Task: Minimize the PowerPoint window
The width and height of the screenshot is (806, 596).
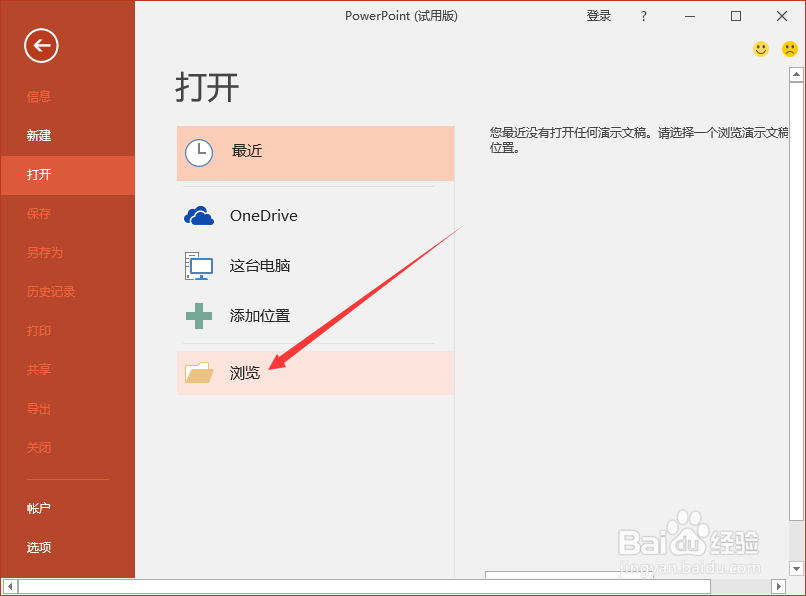Action: point(690,16)
